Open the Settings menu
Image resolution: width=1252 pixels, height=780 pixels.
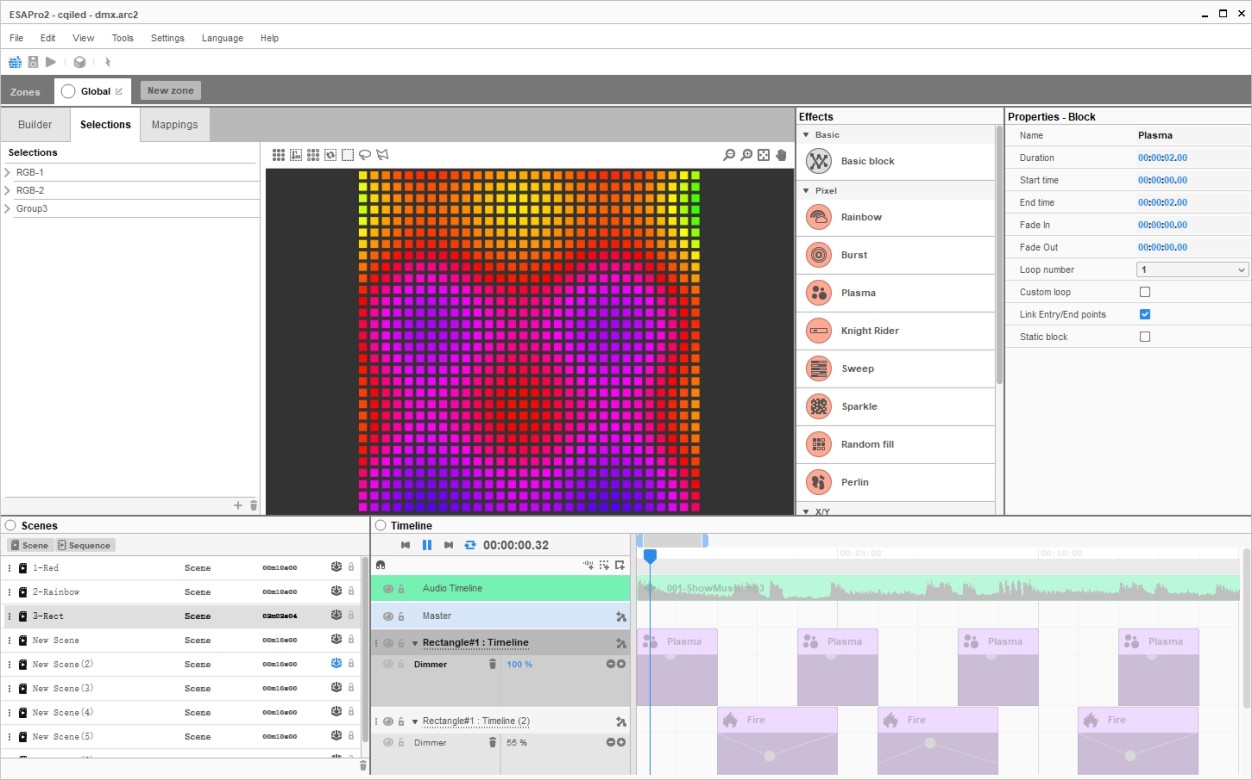167,38
